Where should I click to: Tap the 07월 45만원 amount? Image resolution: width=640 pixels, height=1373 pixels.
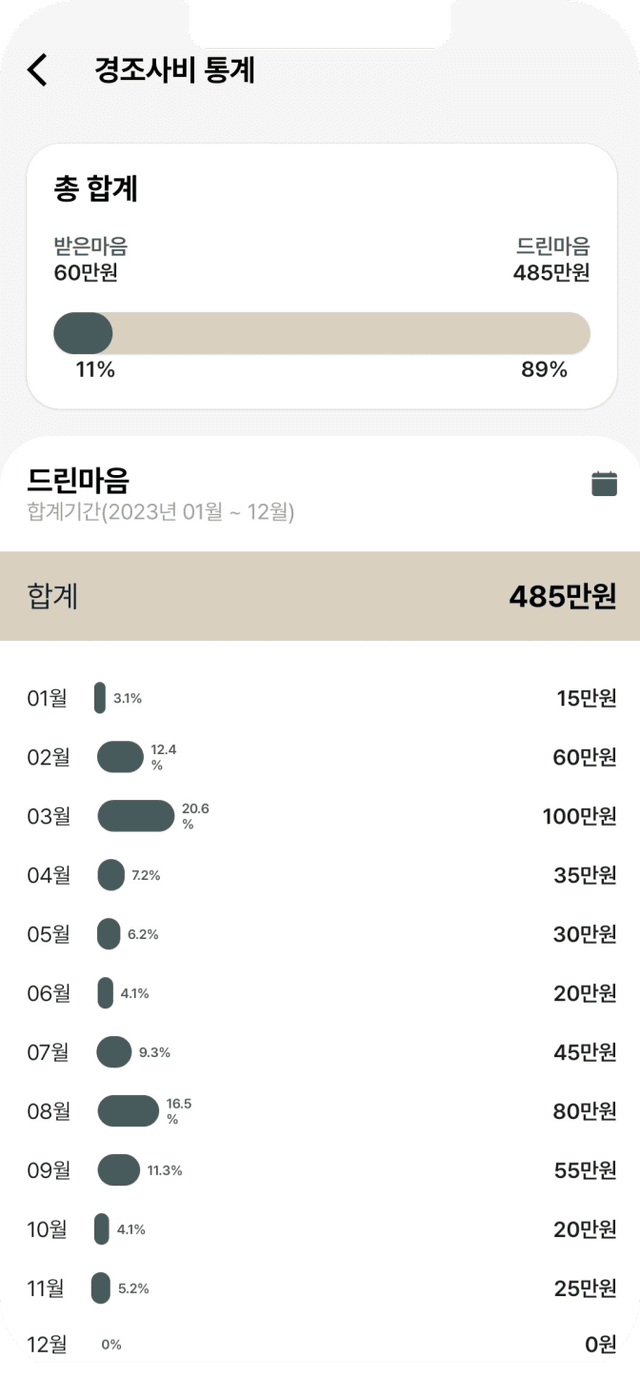585,1052
